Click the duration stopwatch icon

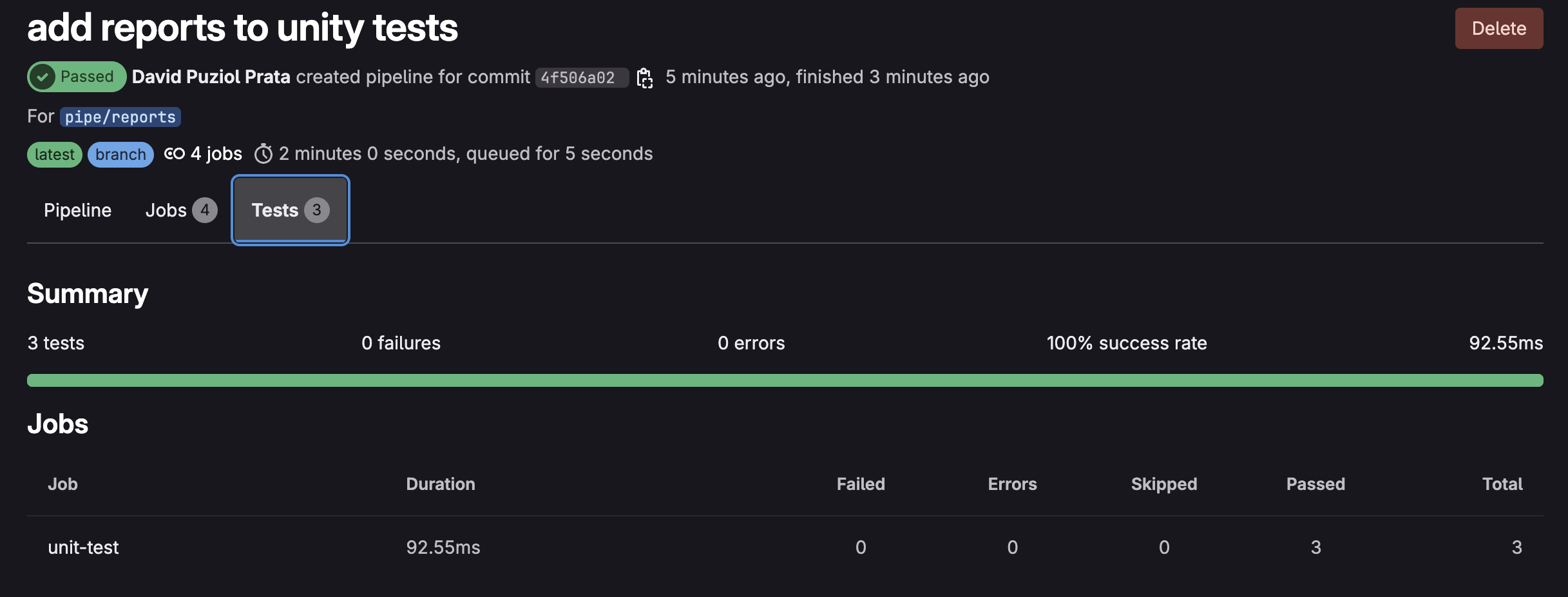click(x=263, y=154)
